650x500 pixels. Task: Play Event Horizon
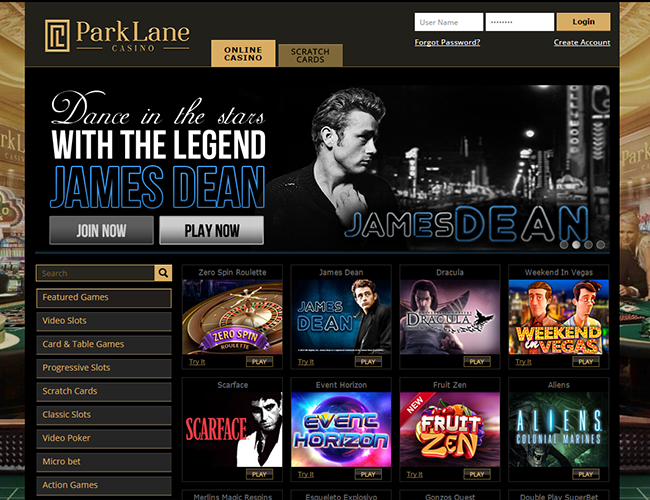[368, 474]
